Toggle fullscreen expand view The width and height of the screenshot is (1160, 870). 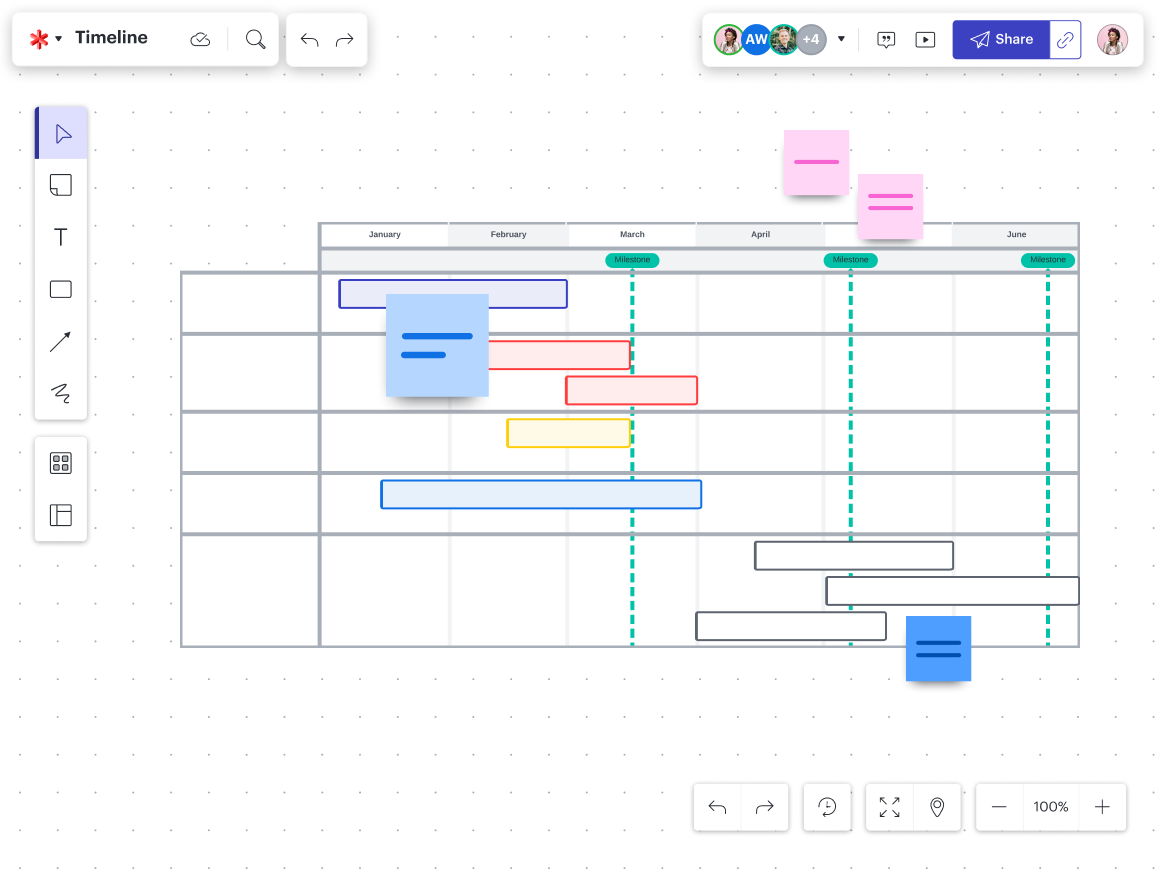889,807
